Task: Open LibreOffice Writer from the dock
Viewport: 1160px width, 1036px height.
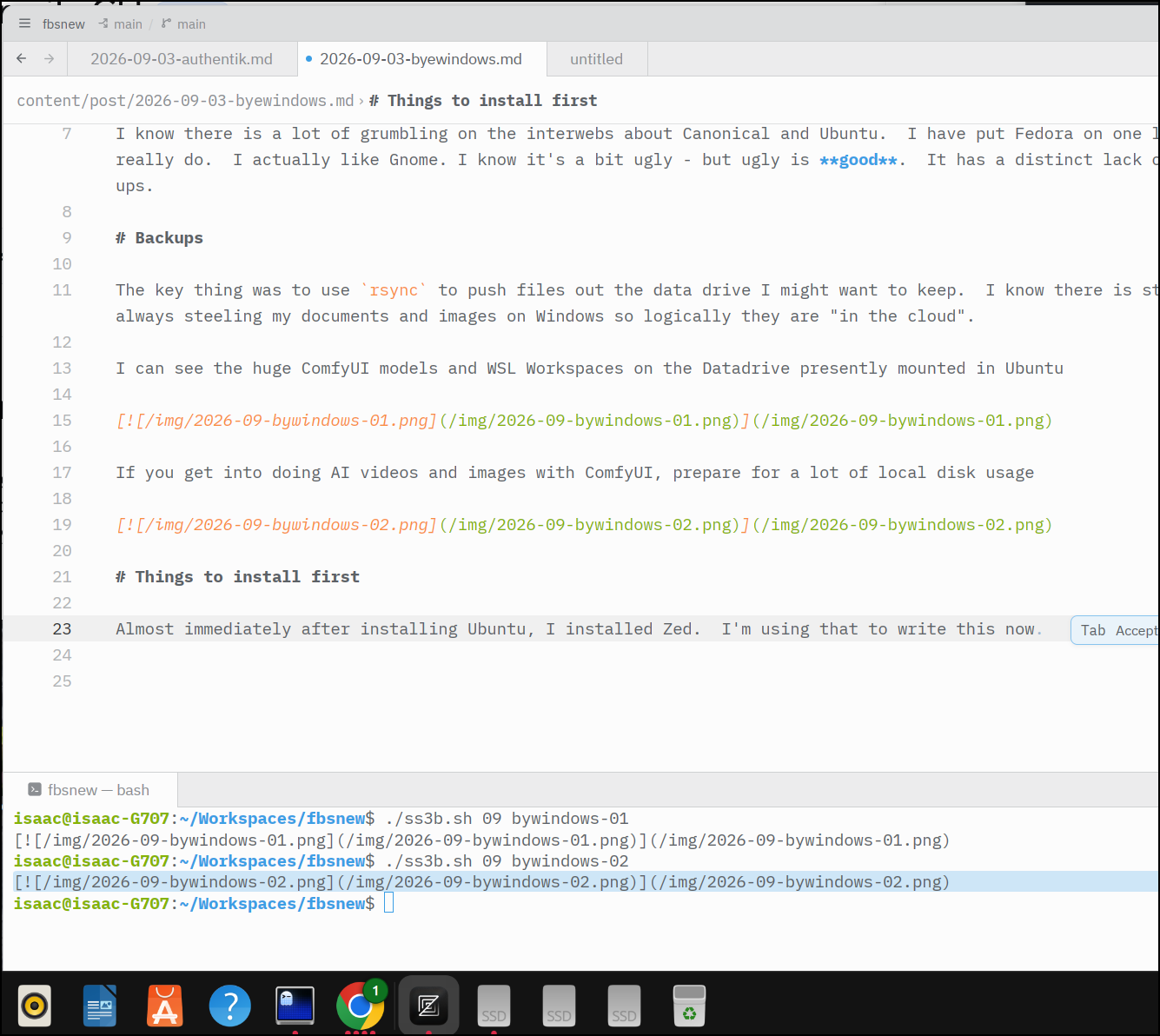Action: (100, 1006)
